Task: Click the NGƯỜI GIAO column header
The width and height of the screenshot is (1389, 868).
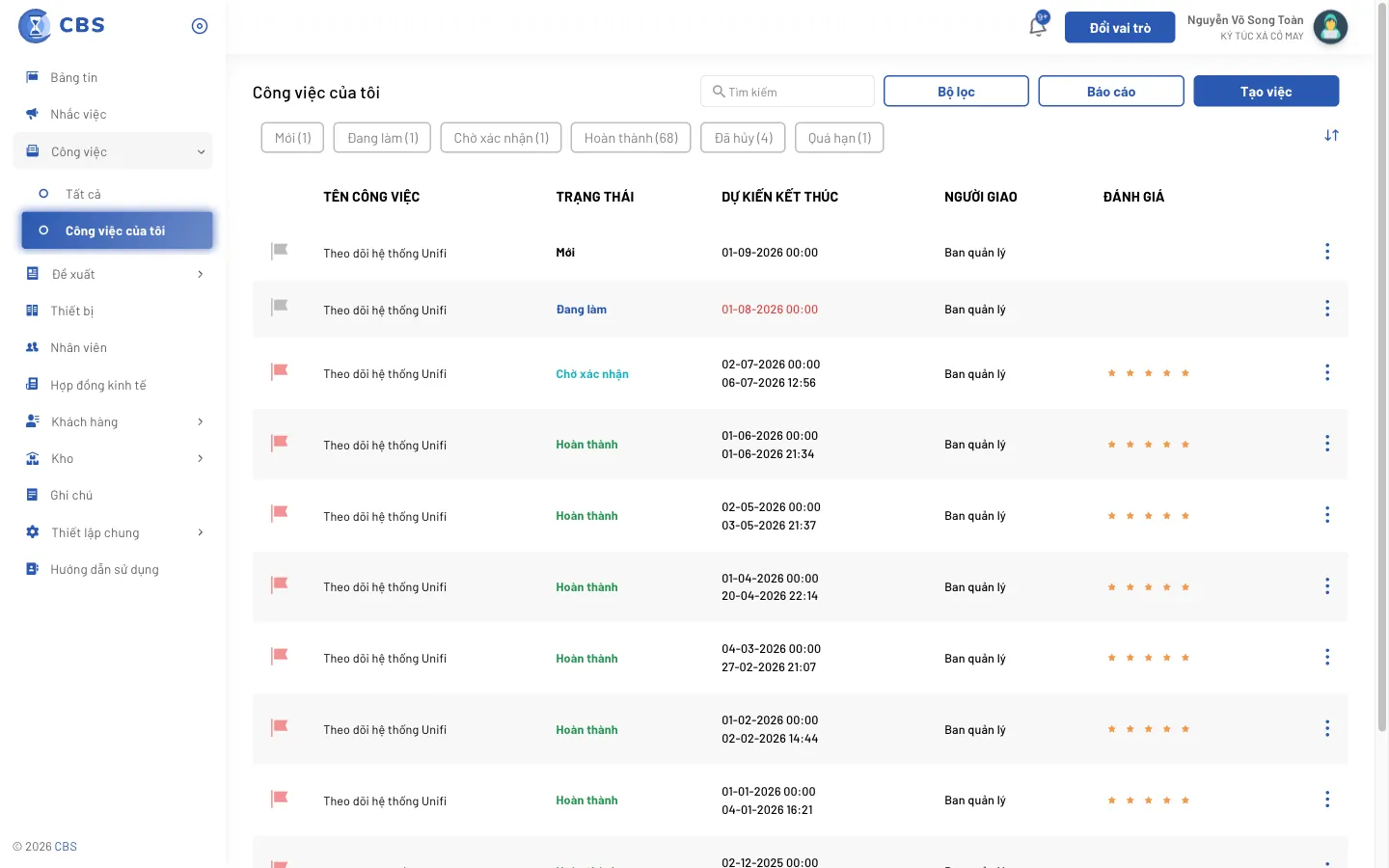Action: (981, 197)
